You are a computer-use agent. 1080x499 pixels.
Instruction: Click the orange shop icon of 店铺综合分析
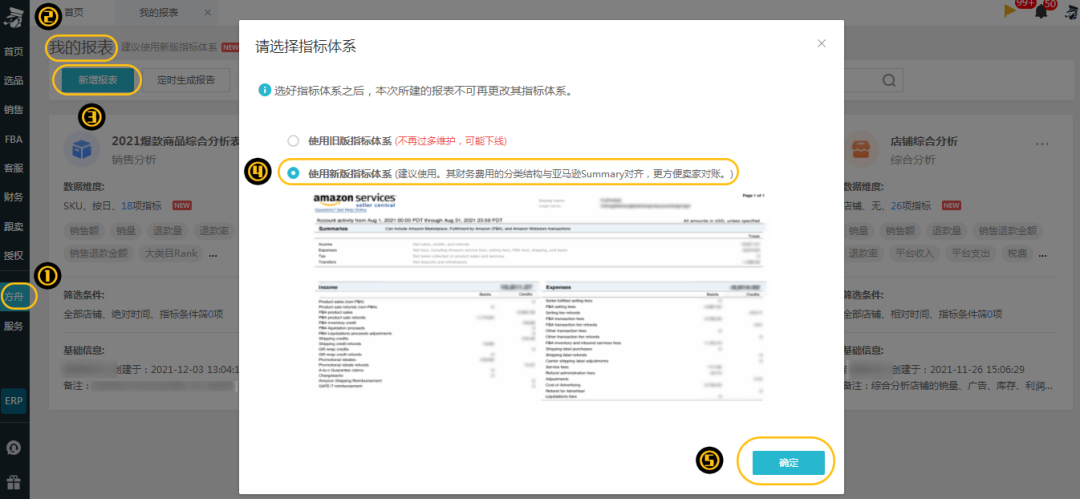tap(861, 150)
